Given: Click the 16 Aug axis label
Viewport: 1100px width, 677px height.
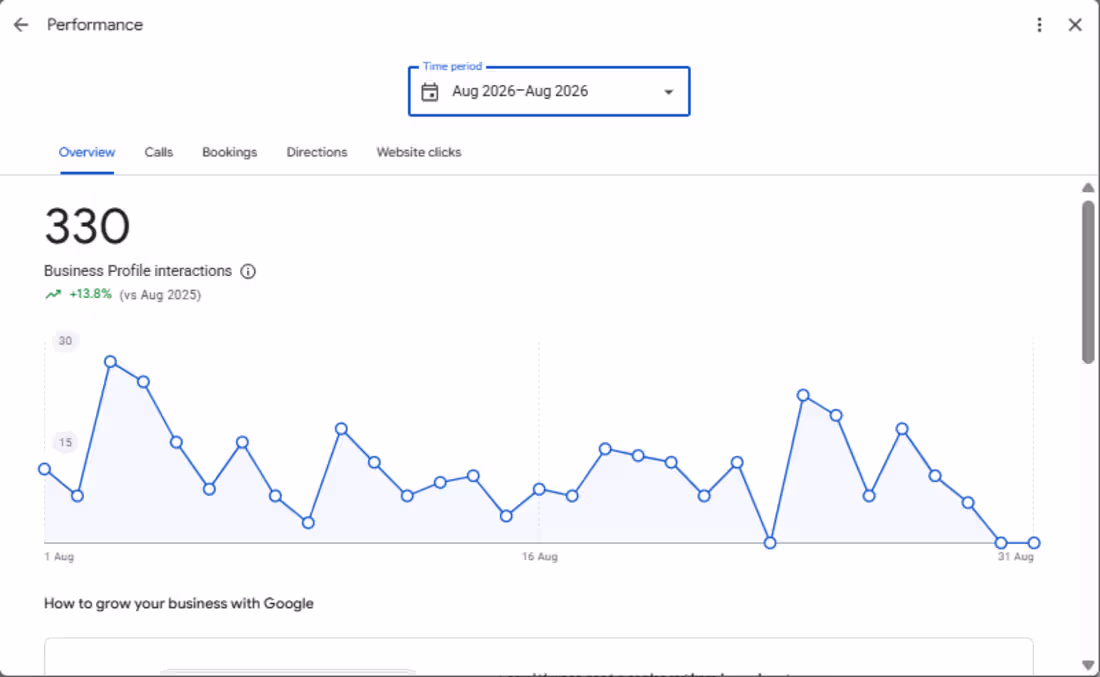Looking at the screenshot, I should pyautogui.click(x=539, y=556).
